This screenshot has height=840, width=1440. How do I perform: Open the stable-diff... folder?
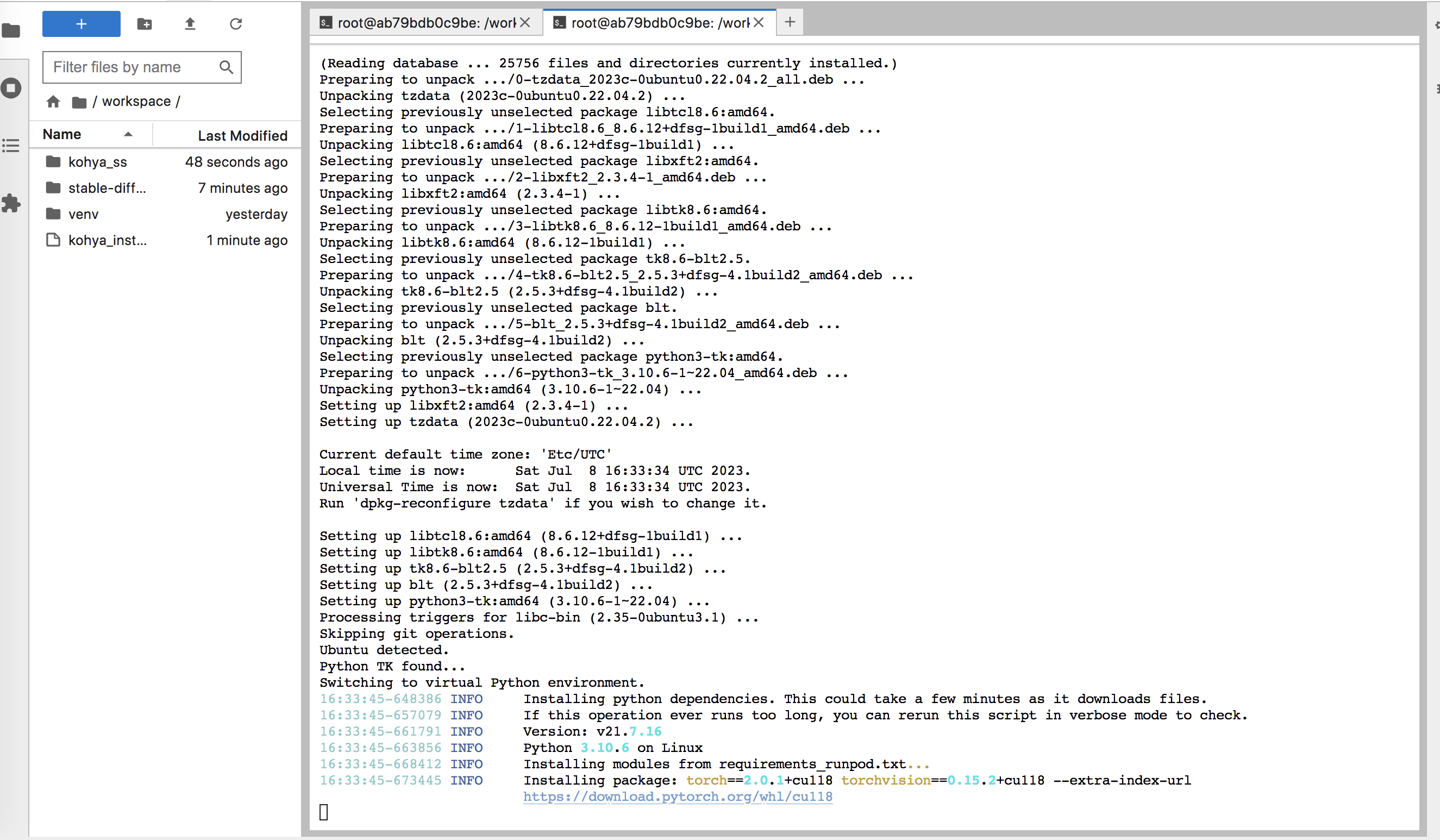107,188
